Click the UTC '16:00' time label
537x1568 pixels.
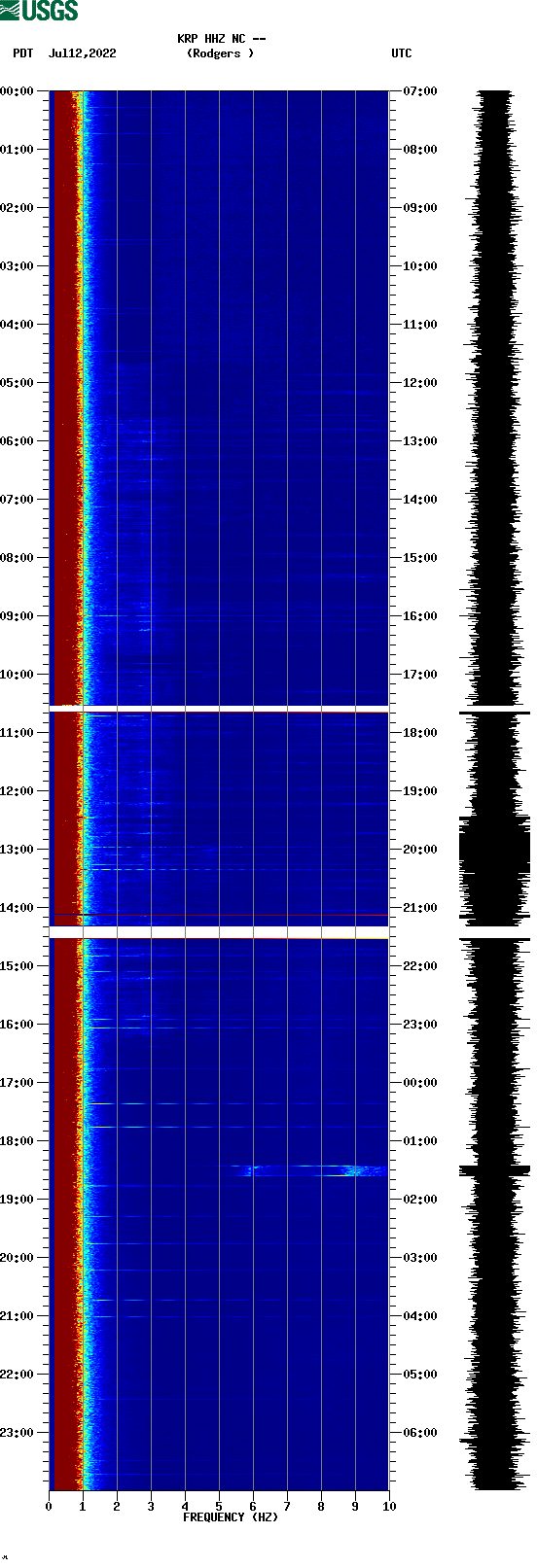[420, 616]
